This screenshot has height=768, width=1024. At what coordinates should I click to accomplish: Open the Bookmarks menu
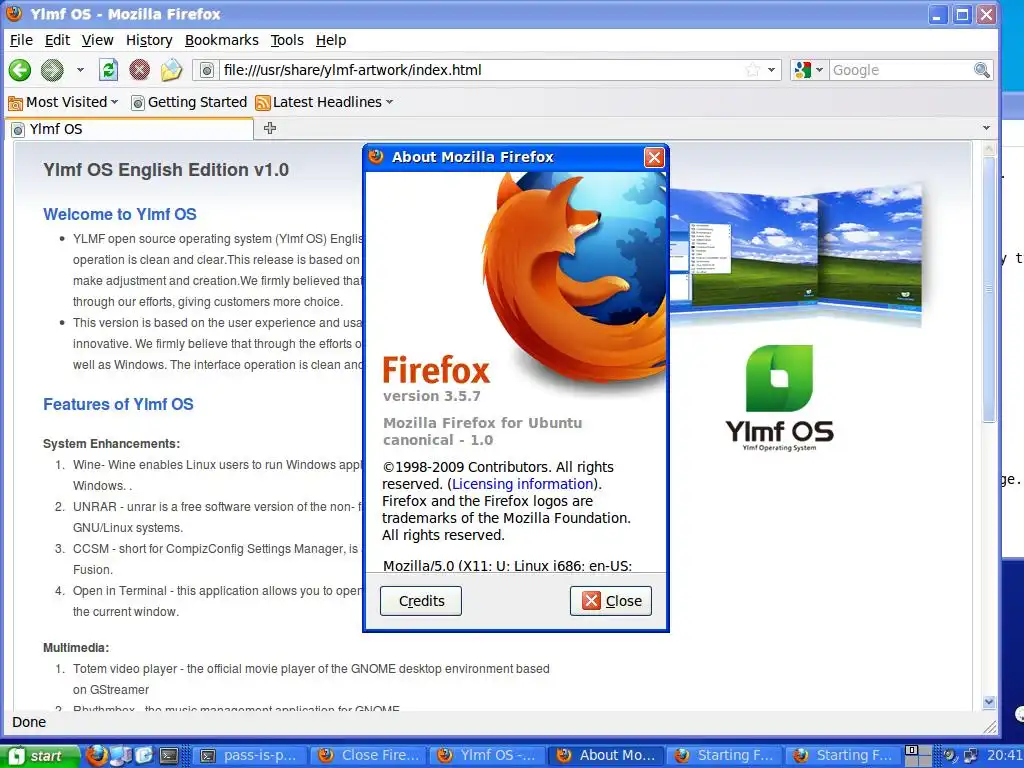[221, 40]
